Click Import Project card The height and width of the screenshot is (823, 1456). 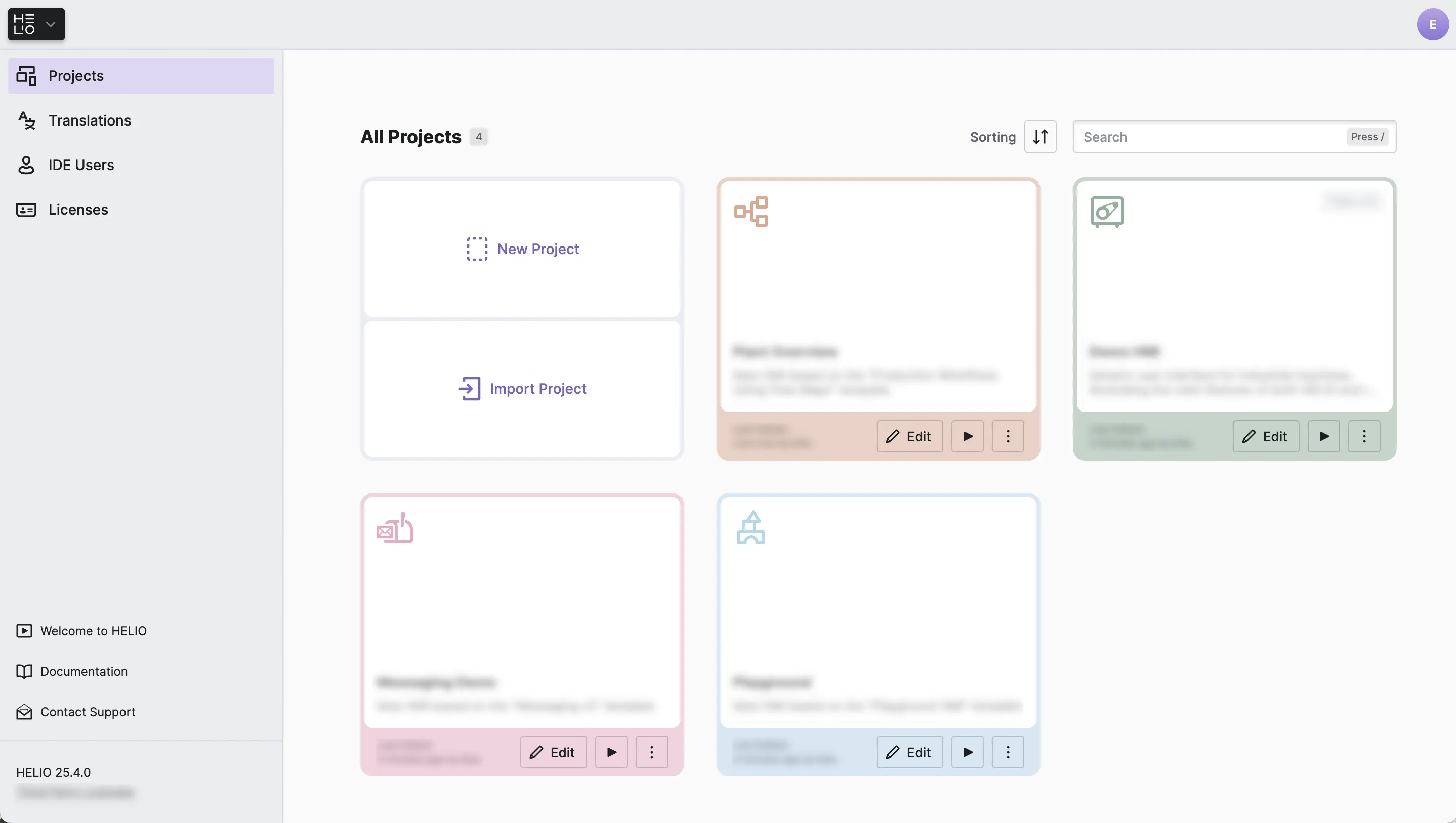pyautogui.click(x=522, y=389)
